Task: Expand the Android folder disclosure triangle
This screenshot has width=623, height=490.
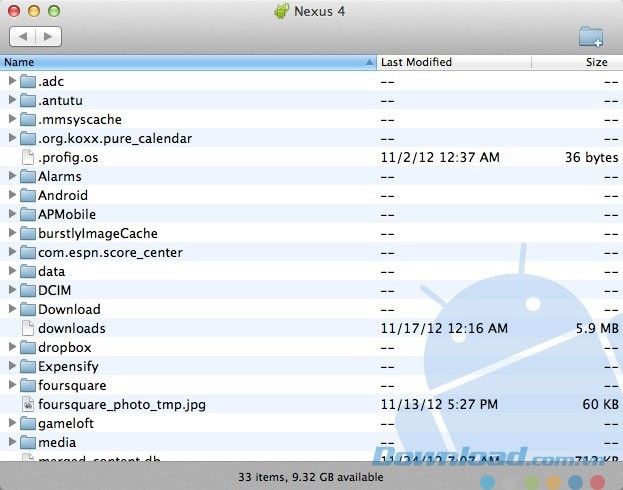Action: tap(12, 195)
